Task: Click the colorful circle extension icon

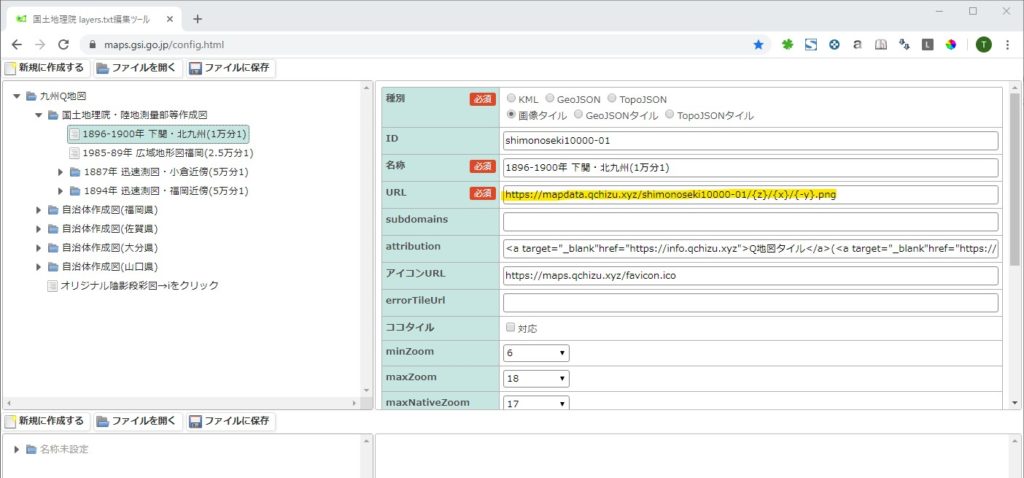Action: pos(951,45)
